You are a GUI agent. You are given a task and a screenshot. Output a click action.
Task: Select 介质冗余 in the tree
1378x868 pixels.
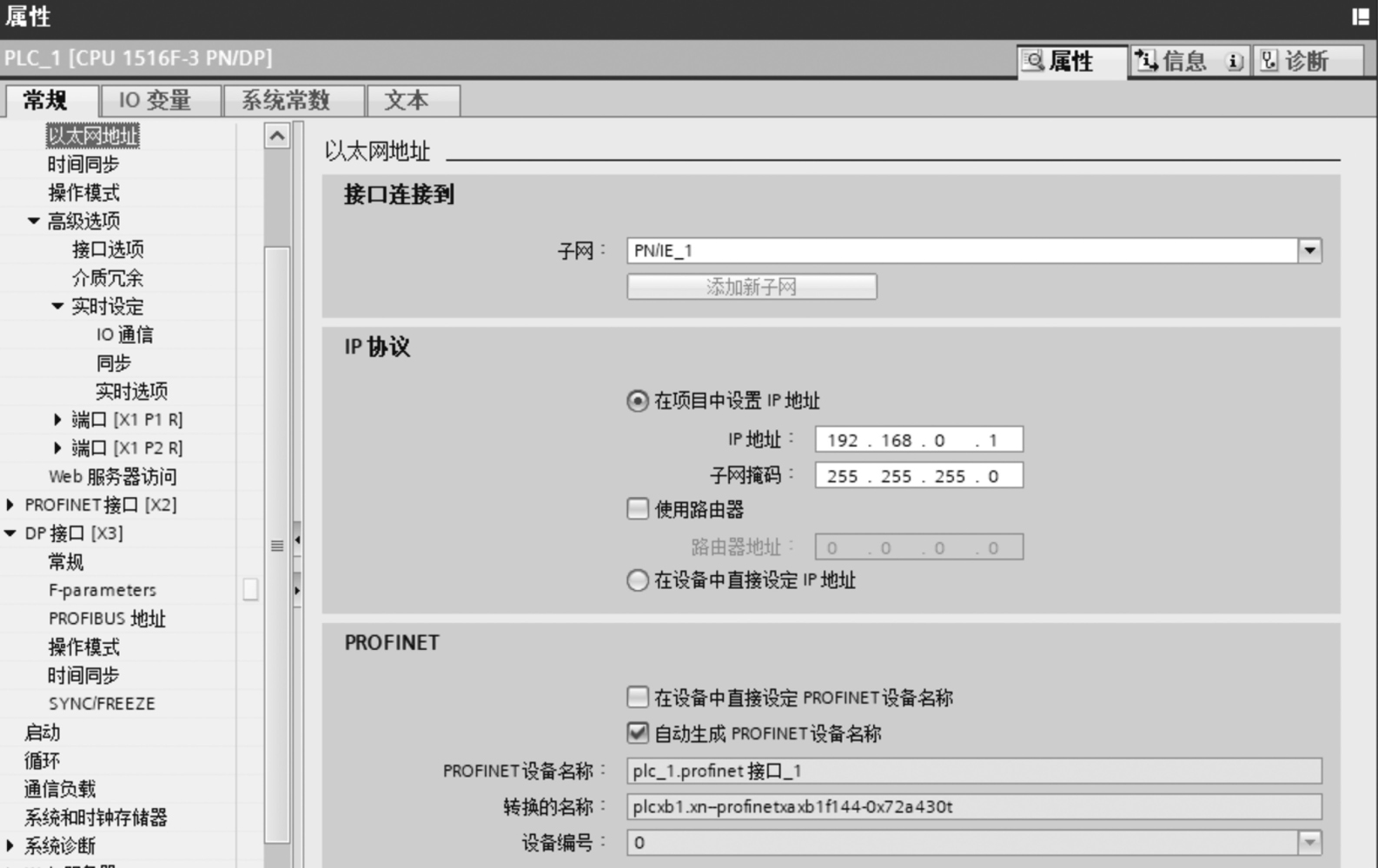coord(108,278)
